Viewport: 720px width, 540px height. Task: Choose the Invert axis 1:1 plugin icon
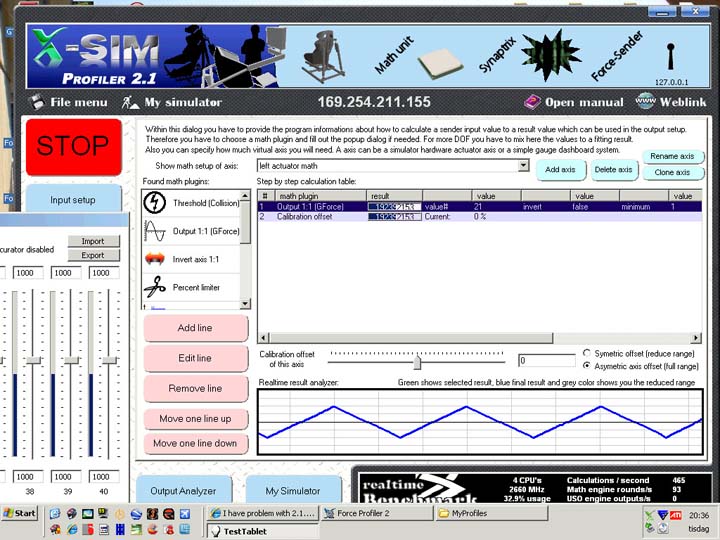point(155,259)
